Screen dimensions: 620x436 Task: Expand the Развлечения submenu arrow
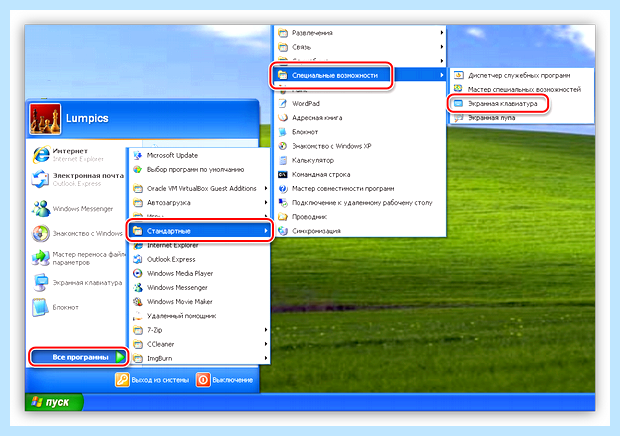(x=442, y=33)
